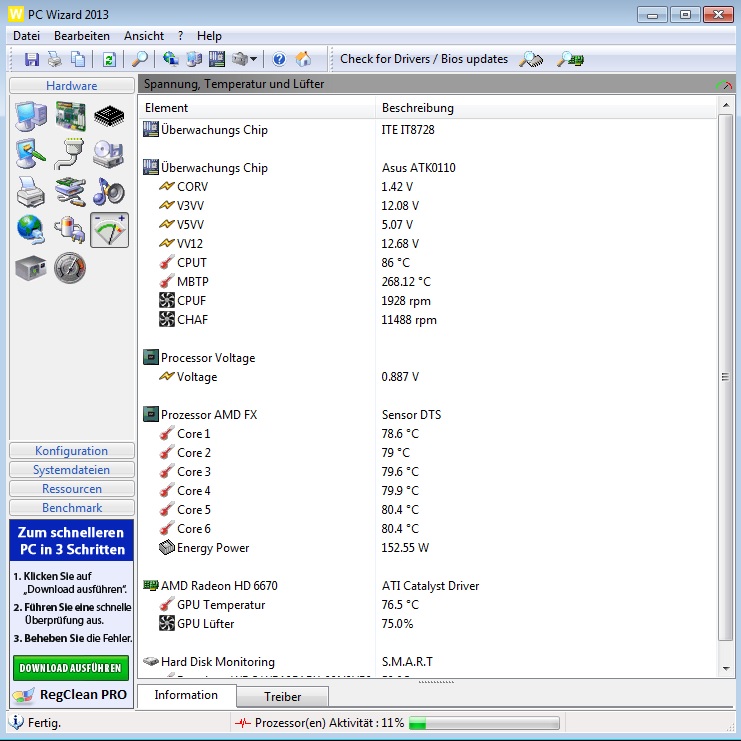Open the gray box hardware icon
The image size is (741, 741).
coord(31,268)
